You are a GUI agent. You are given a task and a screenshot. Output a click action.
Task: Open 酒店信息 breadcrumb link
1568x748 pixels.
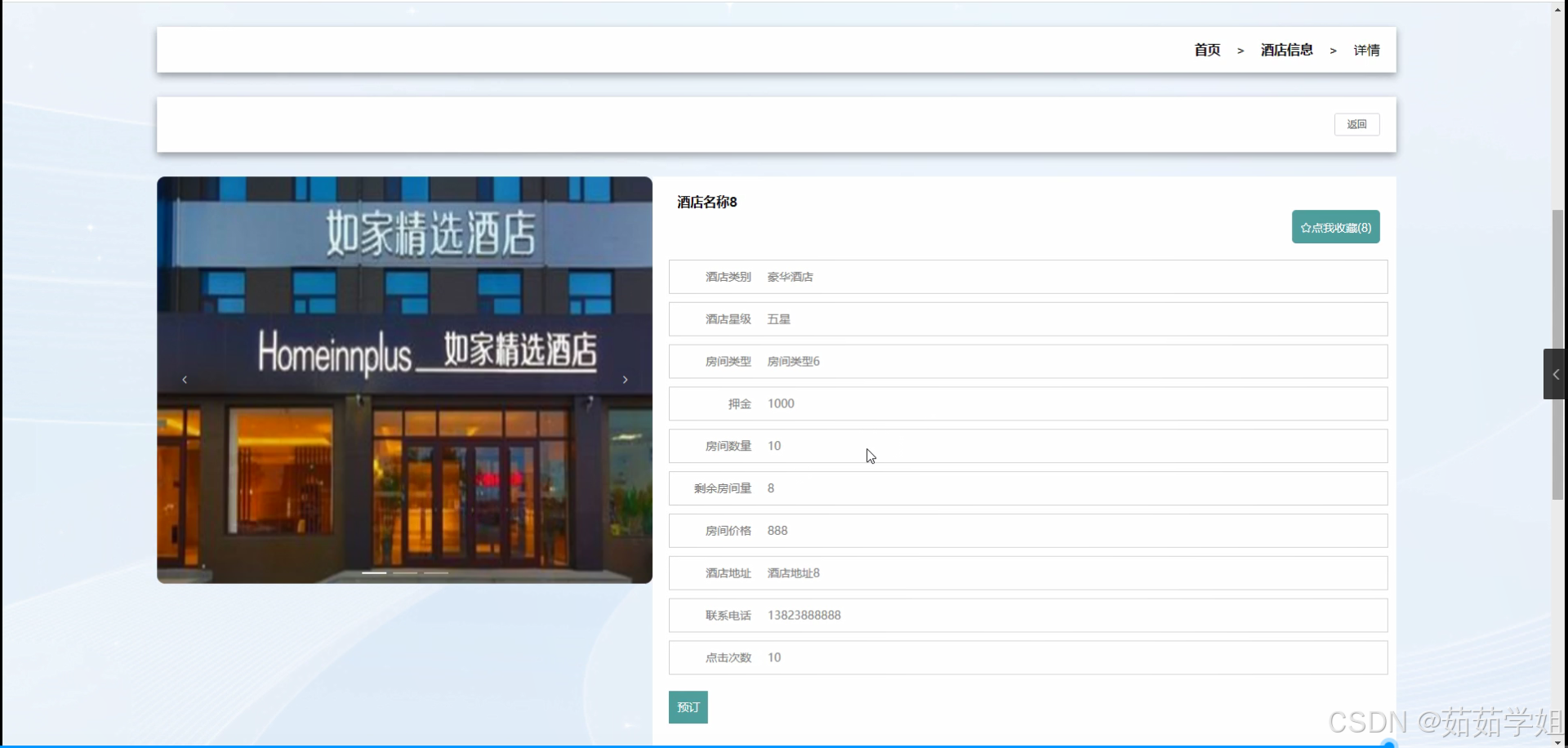[x=1287, y=50]
